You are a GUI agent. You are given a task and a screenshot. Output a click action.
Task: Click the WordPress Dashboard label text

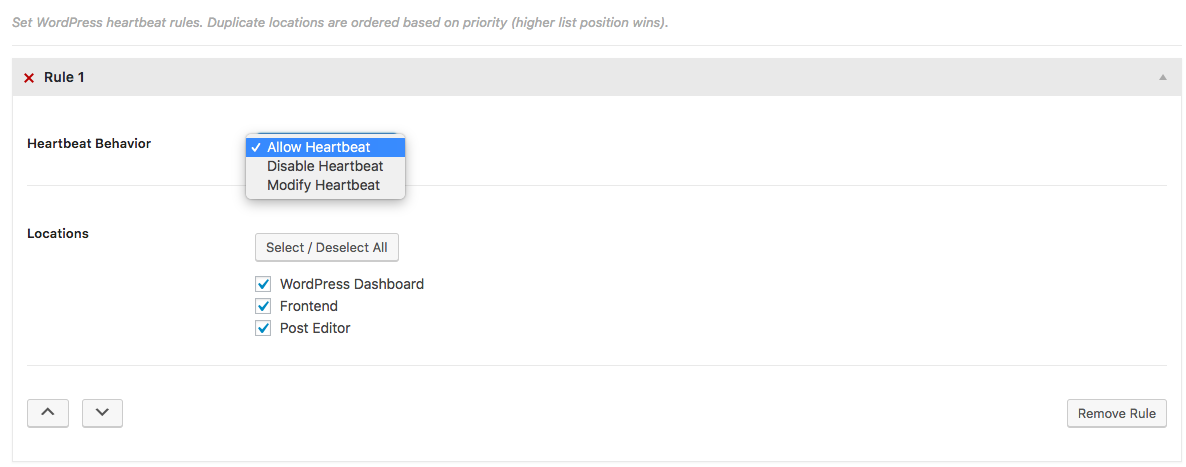pyautogui.click(x=352, y=284)
